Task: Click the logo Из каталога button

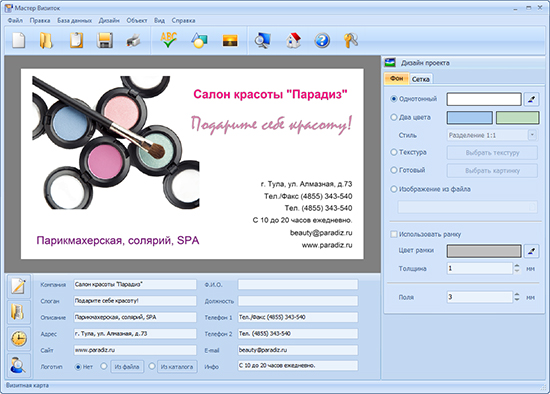Action: tap(177, 367)
